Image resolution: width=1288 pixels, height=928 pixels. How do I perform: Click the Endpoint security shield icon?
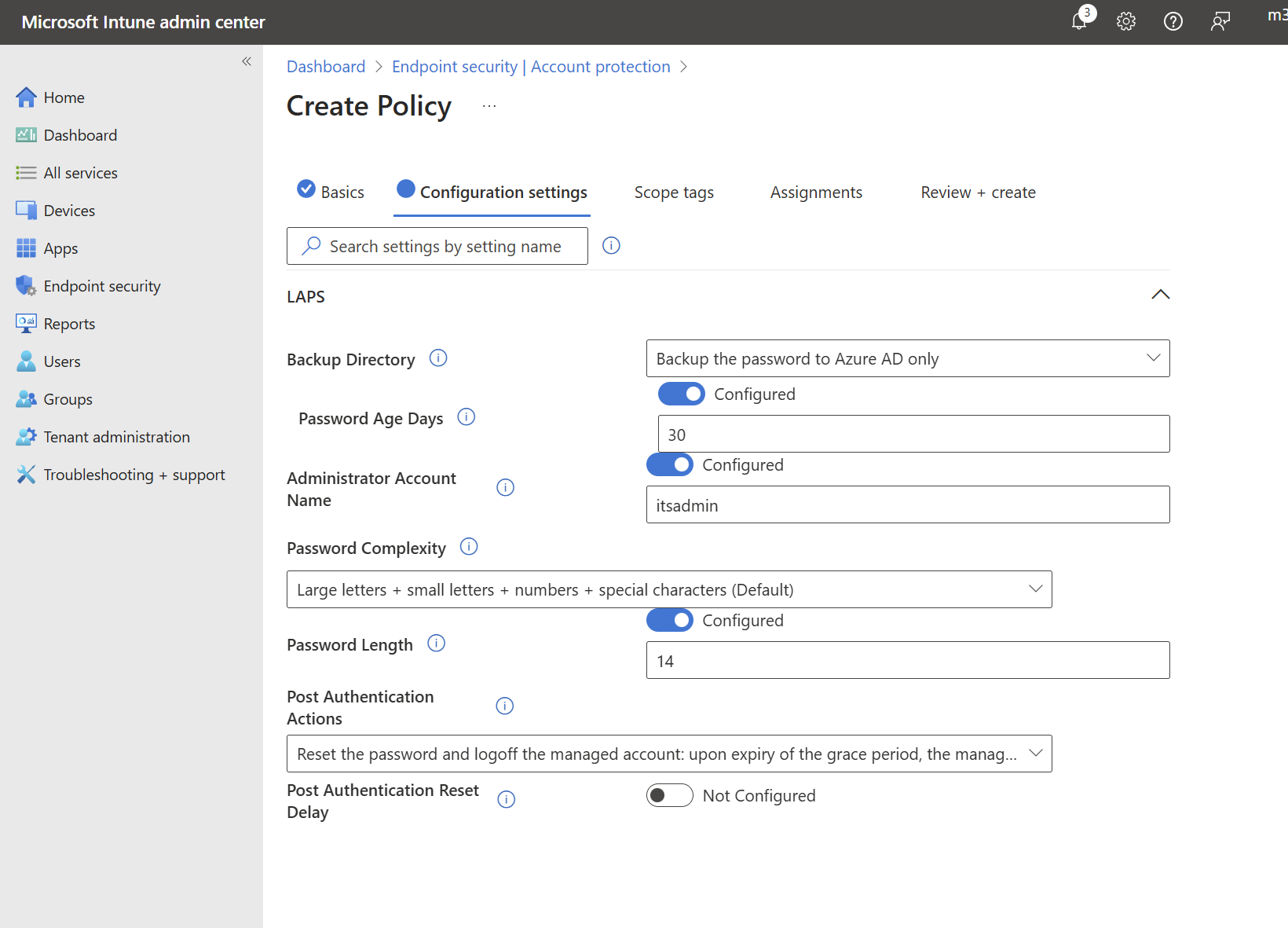[x=26, y=286]
